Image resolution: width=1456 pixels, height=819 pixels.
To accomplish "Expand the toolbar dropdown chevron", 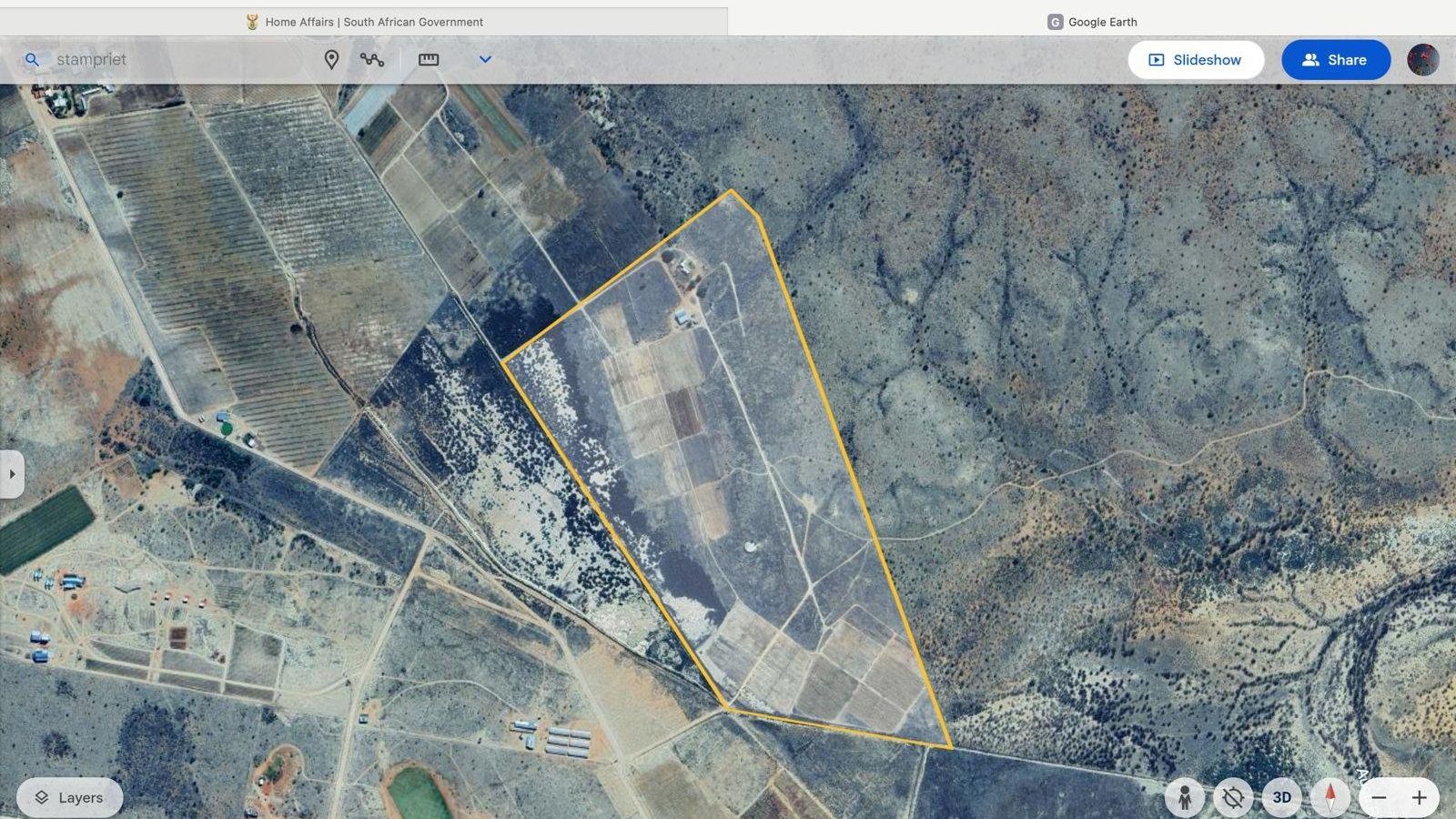I will (x=485, y=60).
